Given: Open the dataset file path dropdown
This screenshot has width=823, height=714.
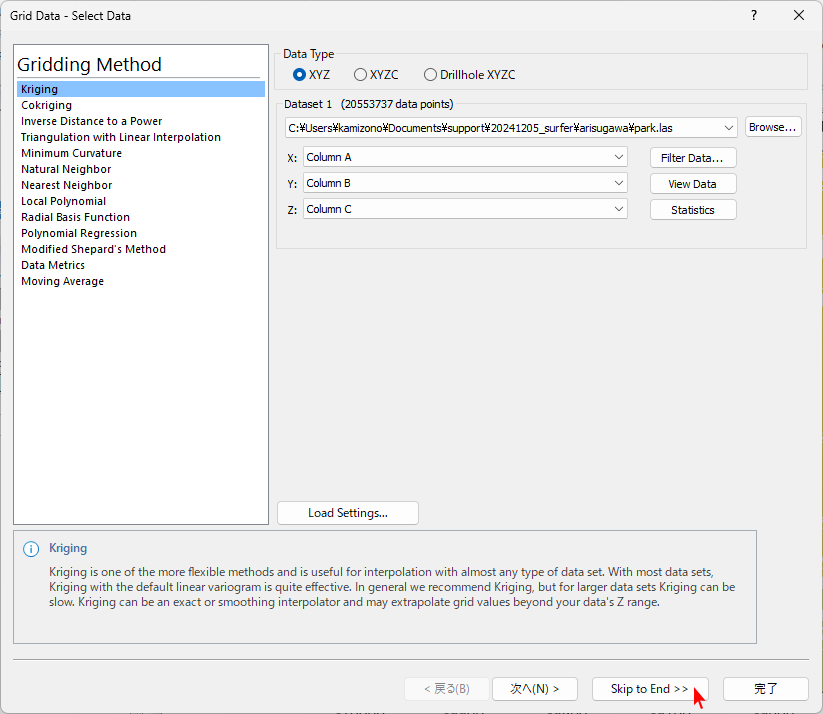Looking at the screenshot, I should (x=729, y=128).
